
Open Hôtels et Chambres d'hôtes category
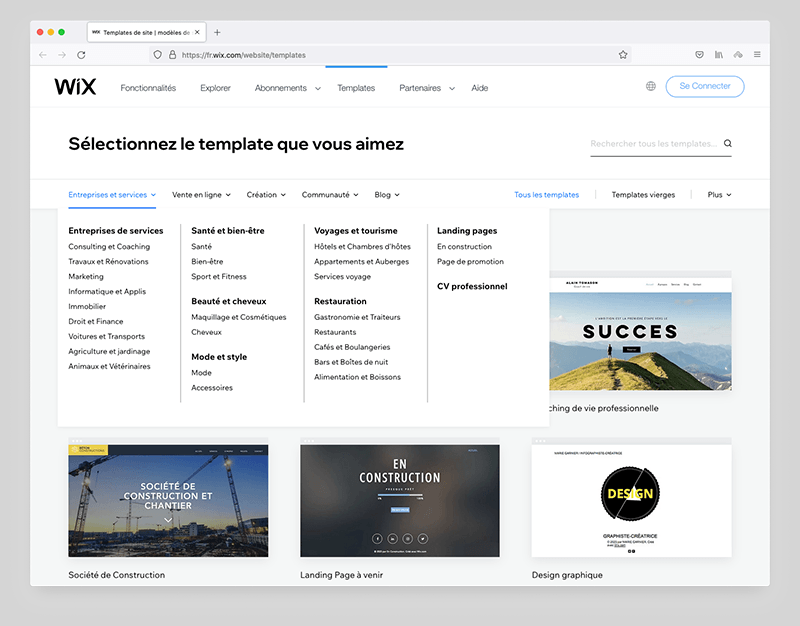click(x=362, y=246)
